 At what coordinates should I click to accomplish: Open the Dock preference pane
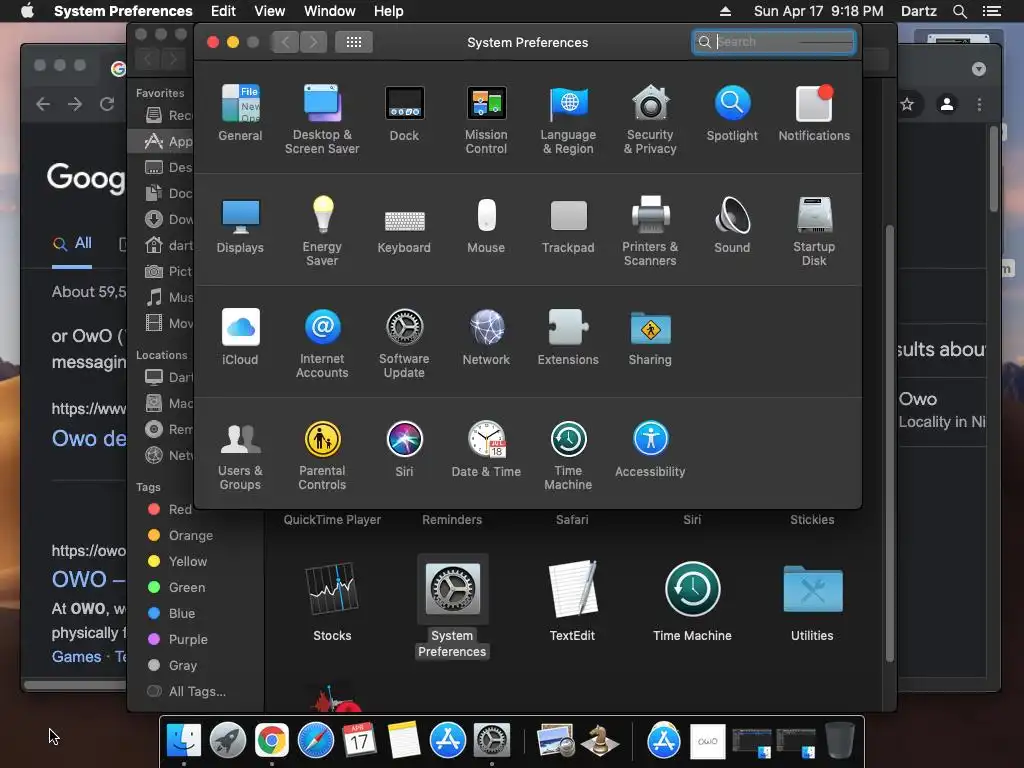404,114
